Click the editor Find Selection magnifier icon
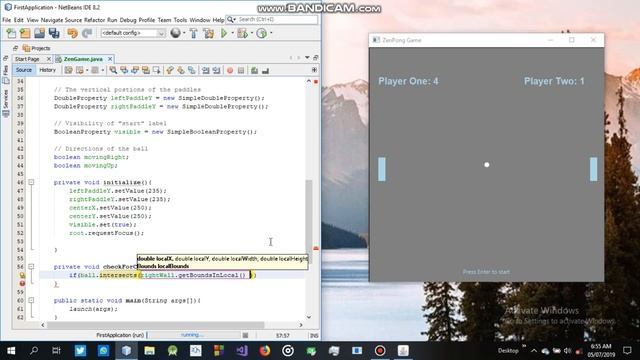The width and height of the screenshot is (640, 360). click(x=113, y=70)
